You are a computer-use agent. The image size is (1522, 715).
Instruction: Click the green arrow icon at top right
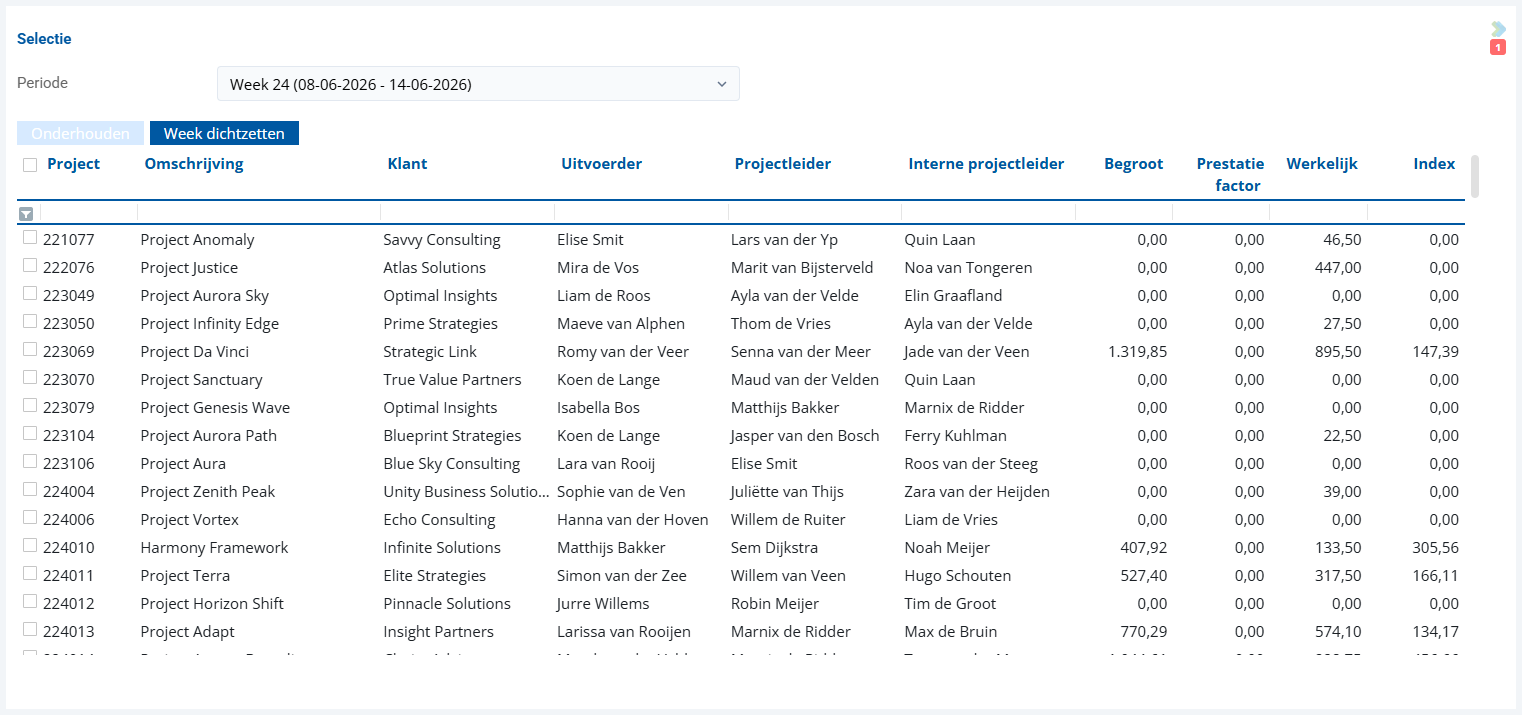click(x=1498, y=29)
